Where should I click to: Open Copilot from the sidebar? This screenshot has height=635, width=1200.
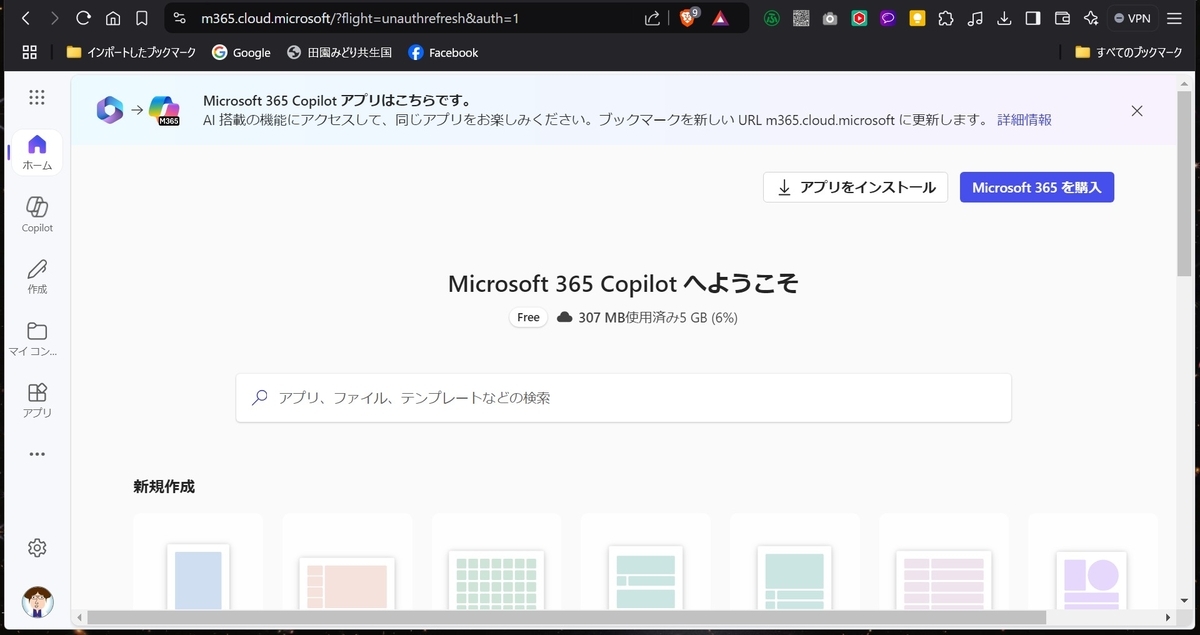click(37, 214)
